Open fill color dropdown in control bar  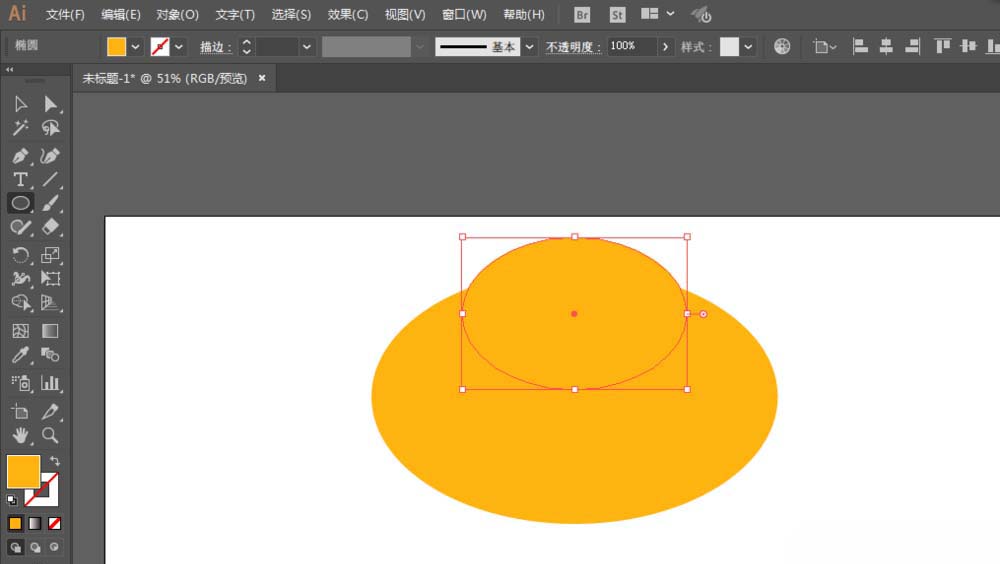pos(135,47)
